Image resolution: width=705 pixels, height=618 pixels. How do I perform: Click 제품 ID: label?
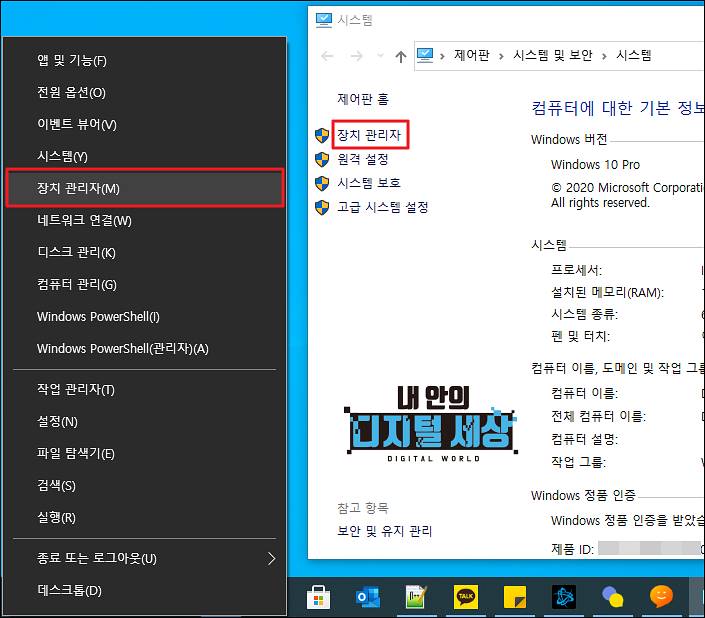click(x=573, y=549)
